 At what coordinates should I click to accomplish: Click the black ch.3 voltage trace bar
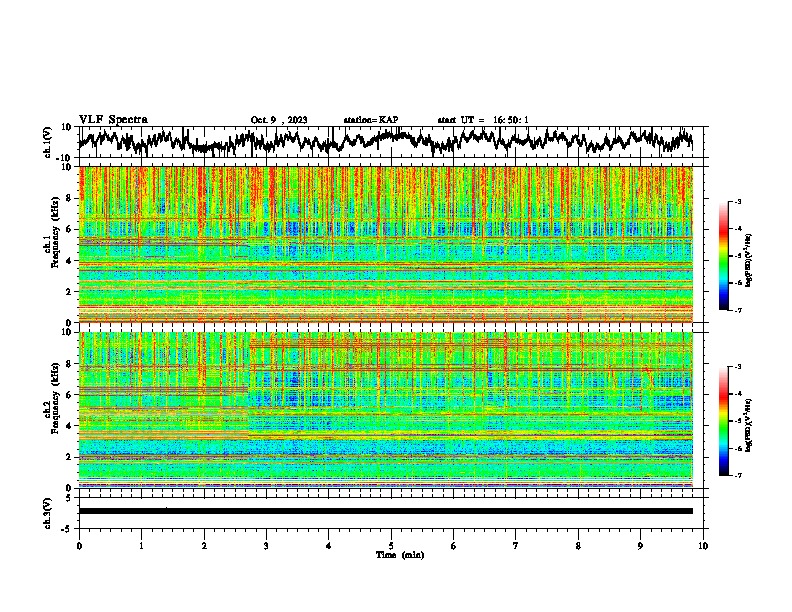(386, 511)
